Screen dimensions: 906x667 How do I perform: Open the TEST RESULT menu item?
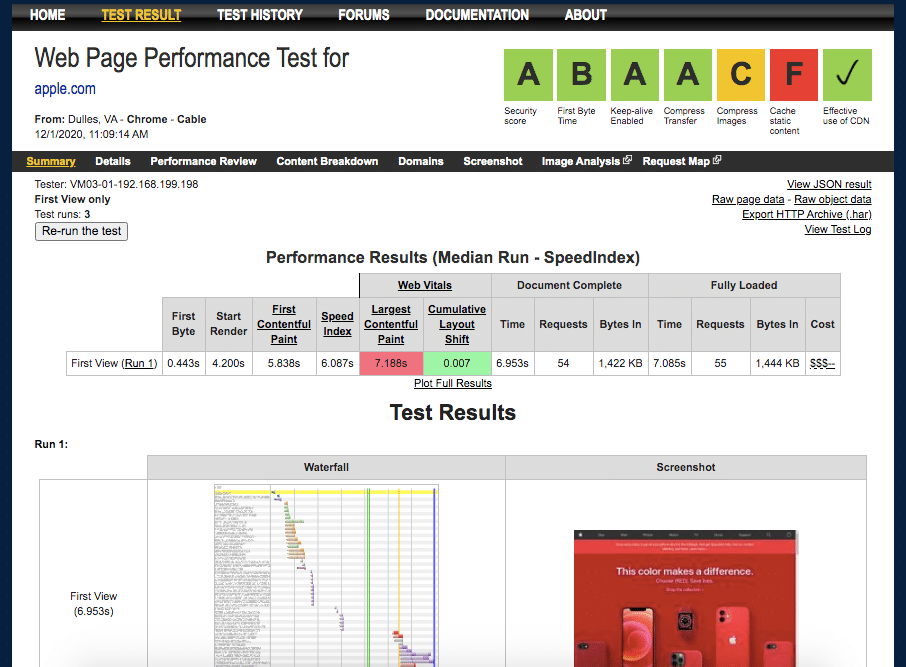coord(141,15)
